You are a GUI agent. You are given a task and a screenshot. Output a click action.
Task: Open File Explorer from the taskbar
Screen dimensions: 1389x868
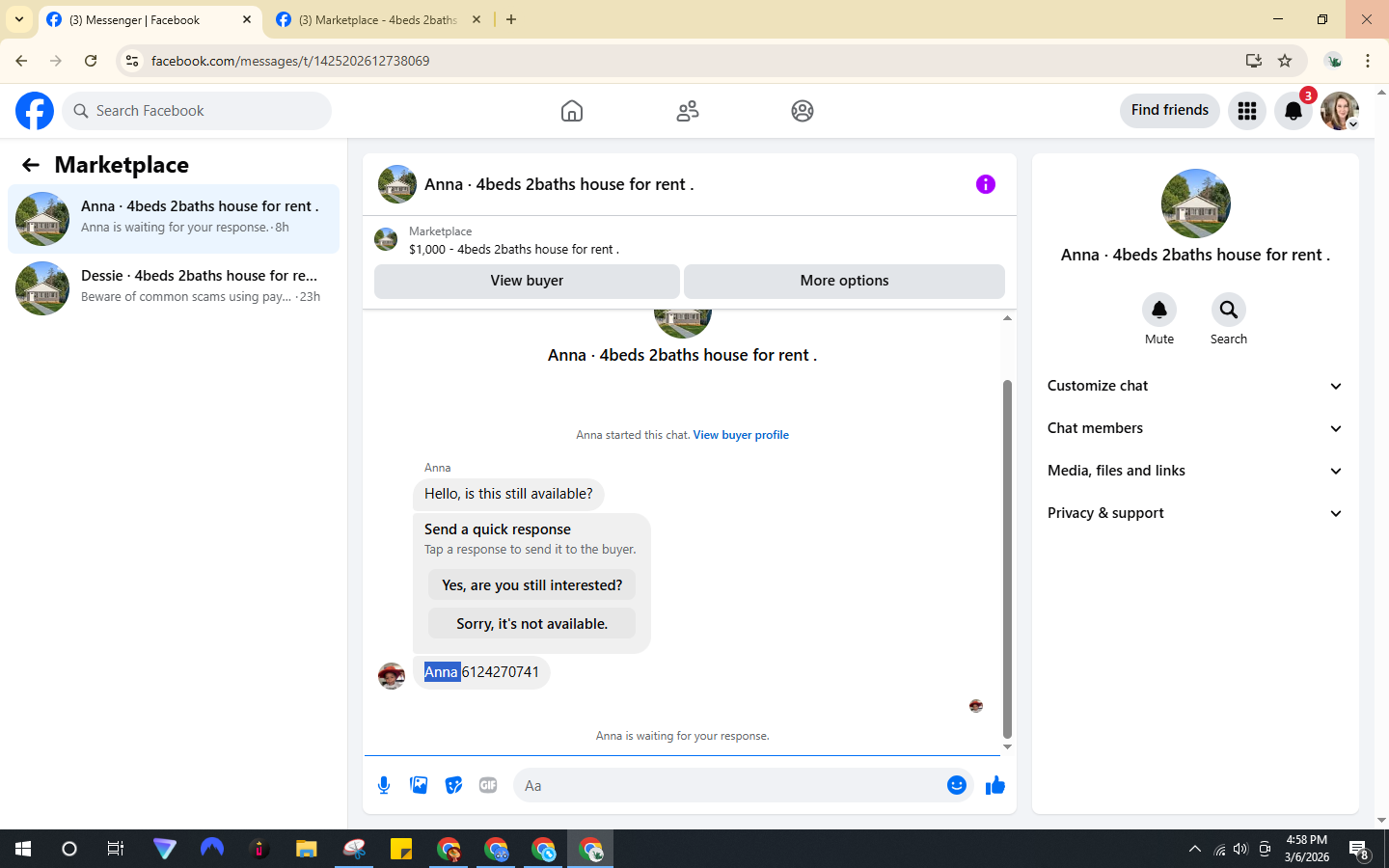pyautogui.click(x=307, y=849)
